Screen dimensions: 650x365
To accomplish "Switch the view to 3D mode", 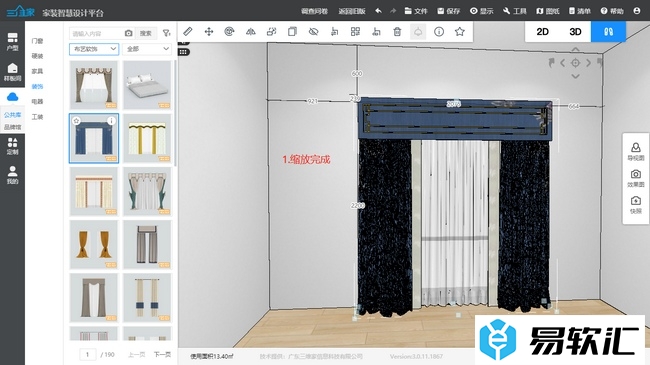I will (x=575, y=32).
